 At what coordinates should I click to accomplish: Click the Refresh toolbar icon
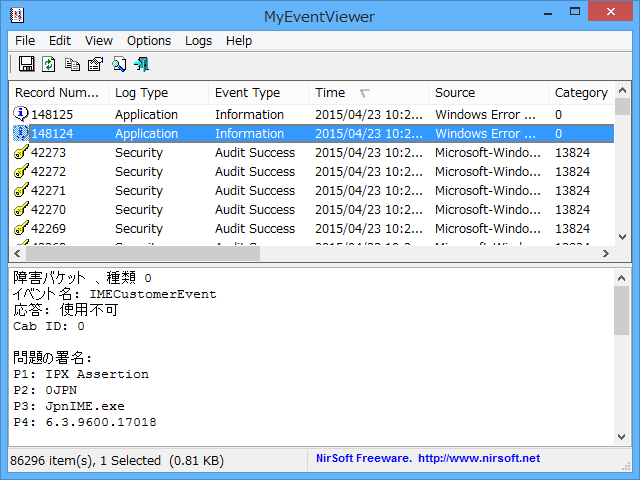point(49,64)
